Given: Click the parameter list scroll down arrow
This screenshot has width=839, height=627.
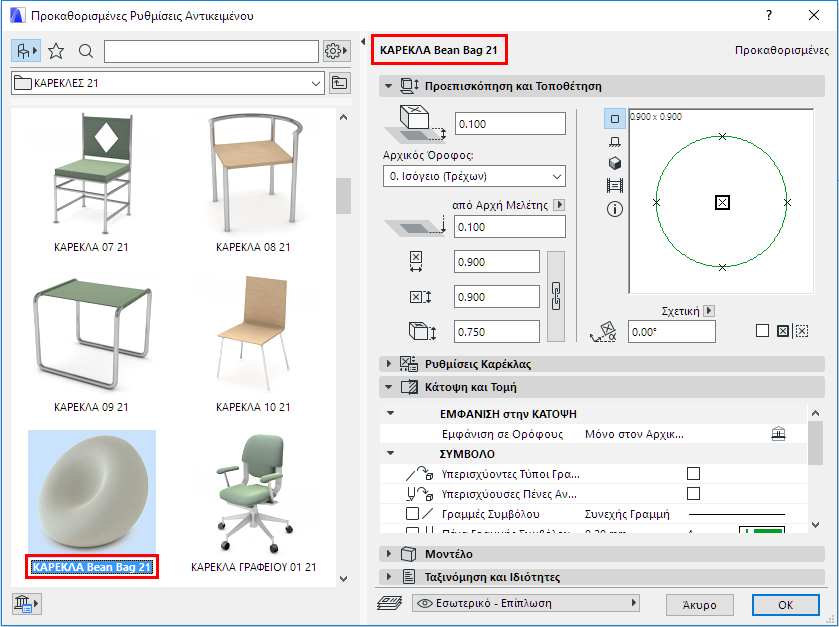Looking at the screenshot, I should click(815, 525).
